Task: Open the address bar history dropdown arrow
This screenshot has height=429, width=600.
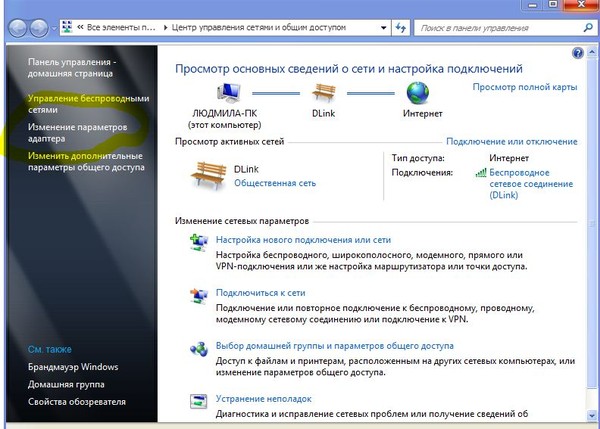Action: 383,28
